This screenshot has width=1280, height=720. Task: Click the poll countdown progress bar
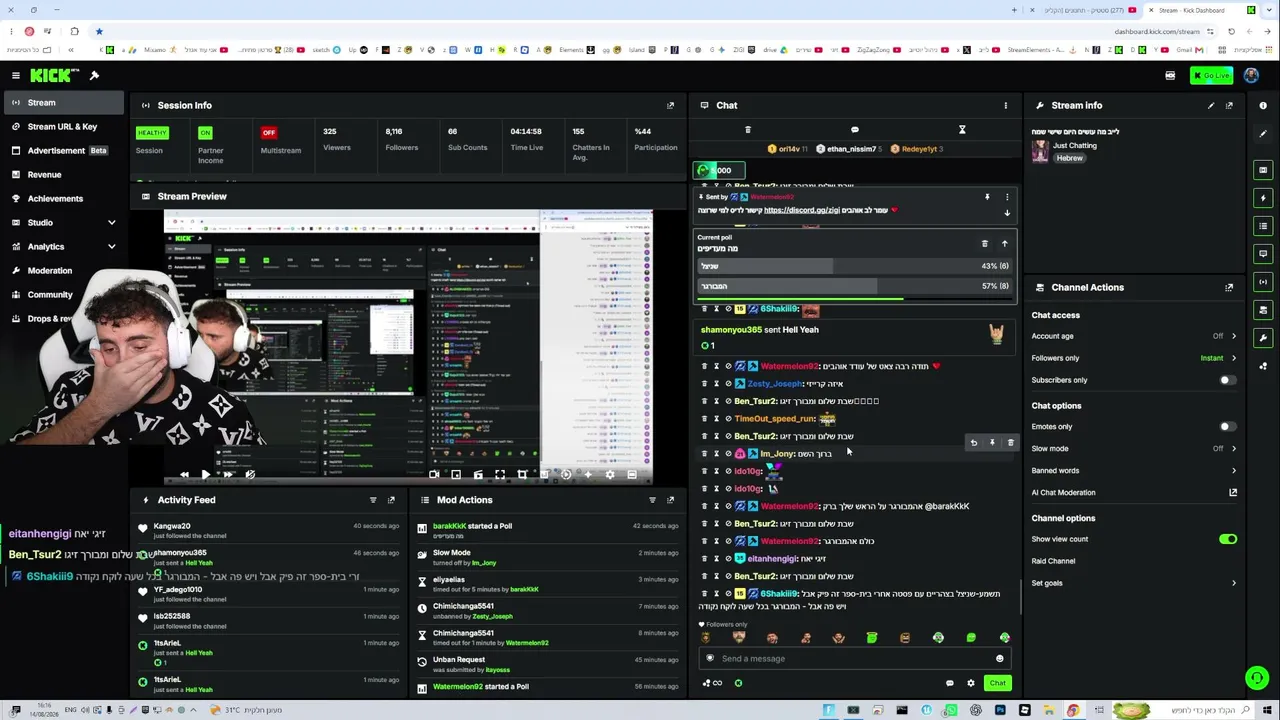855,298
